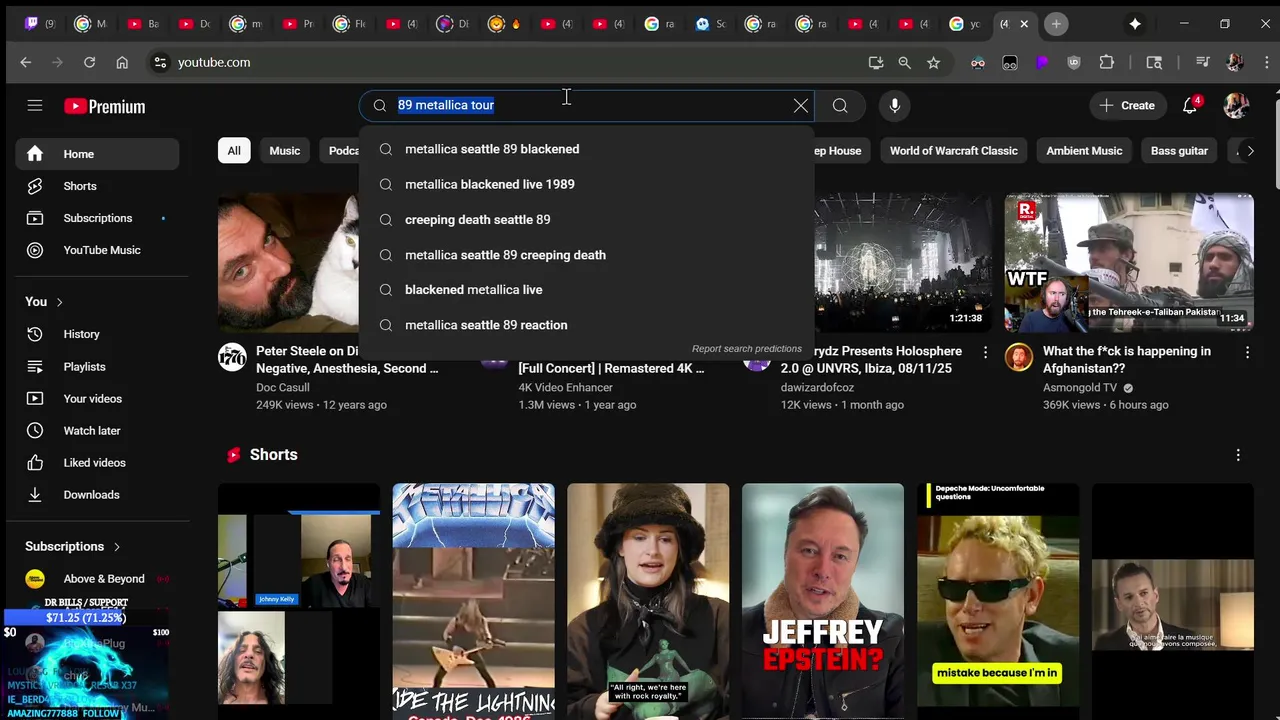The image size is (1280, 720).
Task: Open the media controls music-note icon
Action: 1203,62
